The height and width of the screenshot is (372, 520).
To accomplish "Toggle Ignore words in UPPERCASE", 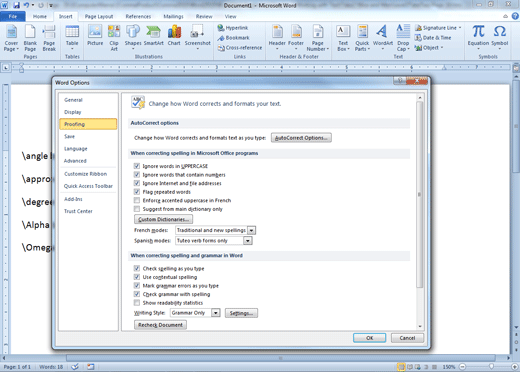I will point(137,166).
